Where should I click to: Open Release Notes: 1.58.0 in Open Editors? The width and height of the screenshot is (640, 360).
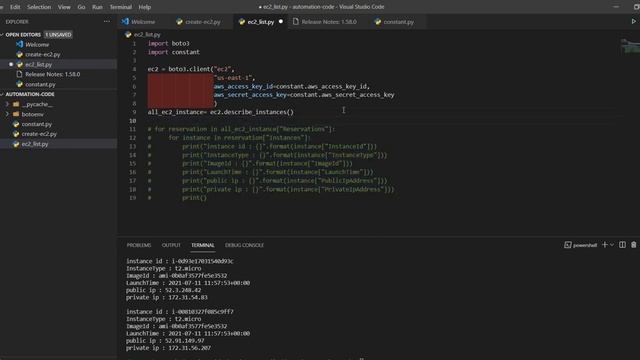point(52,74)
